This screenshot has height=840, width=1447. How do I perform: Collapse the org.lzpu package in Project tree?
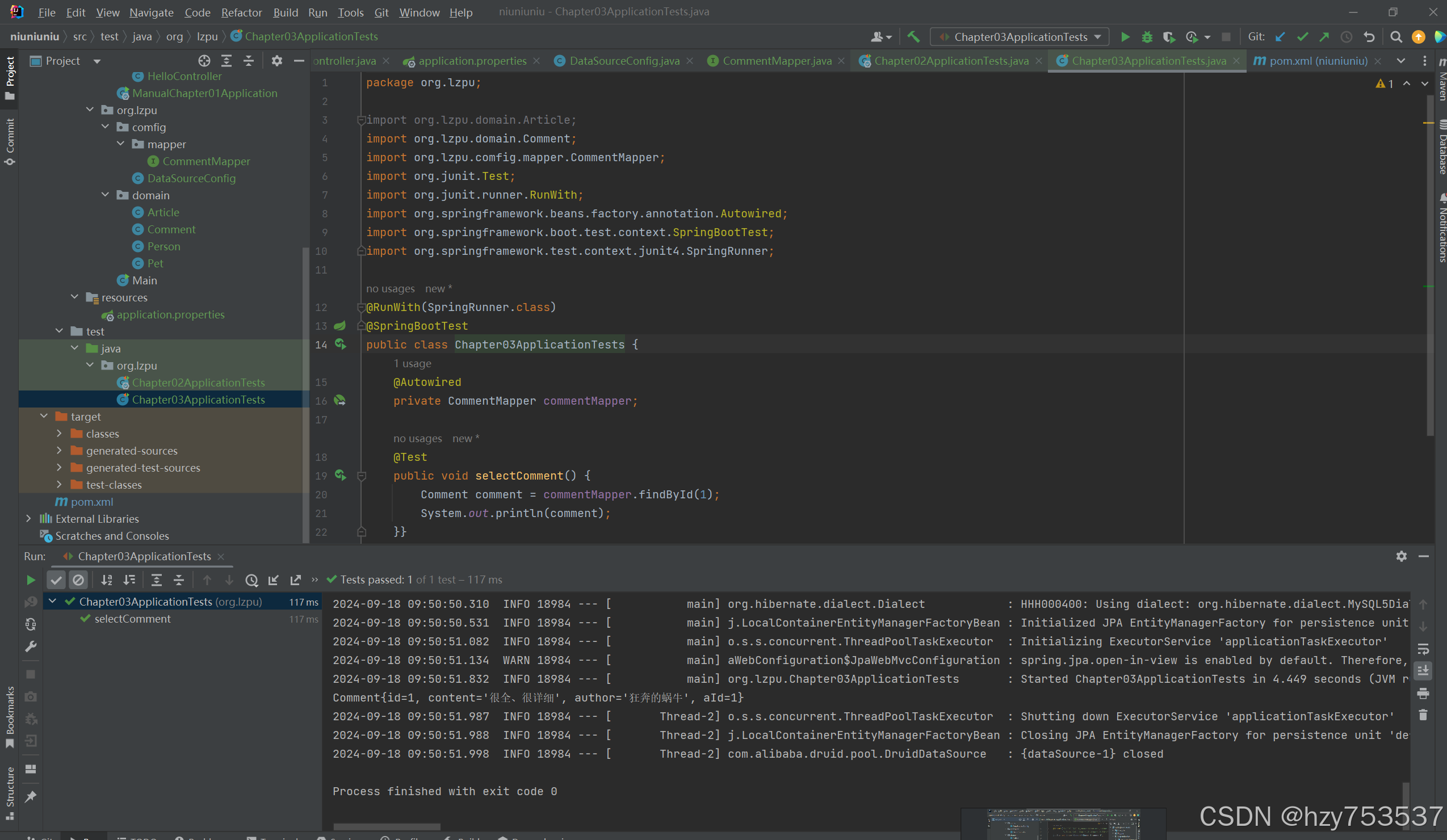point(90,109)
